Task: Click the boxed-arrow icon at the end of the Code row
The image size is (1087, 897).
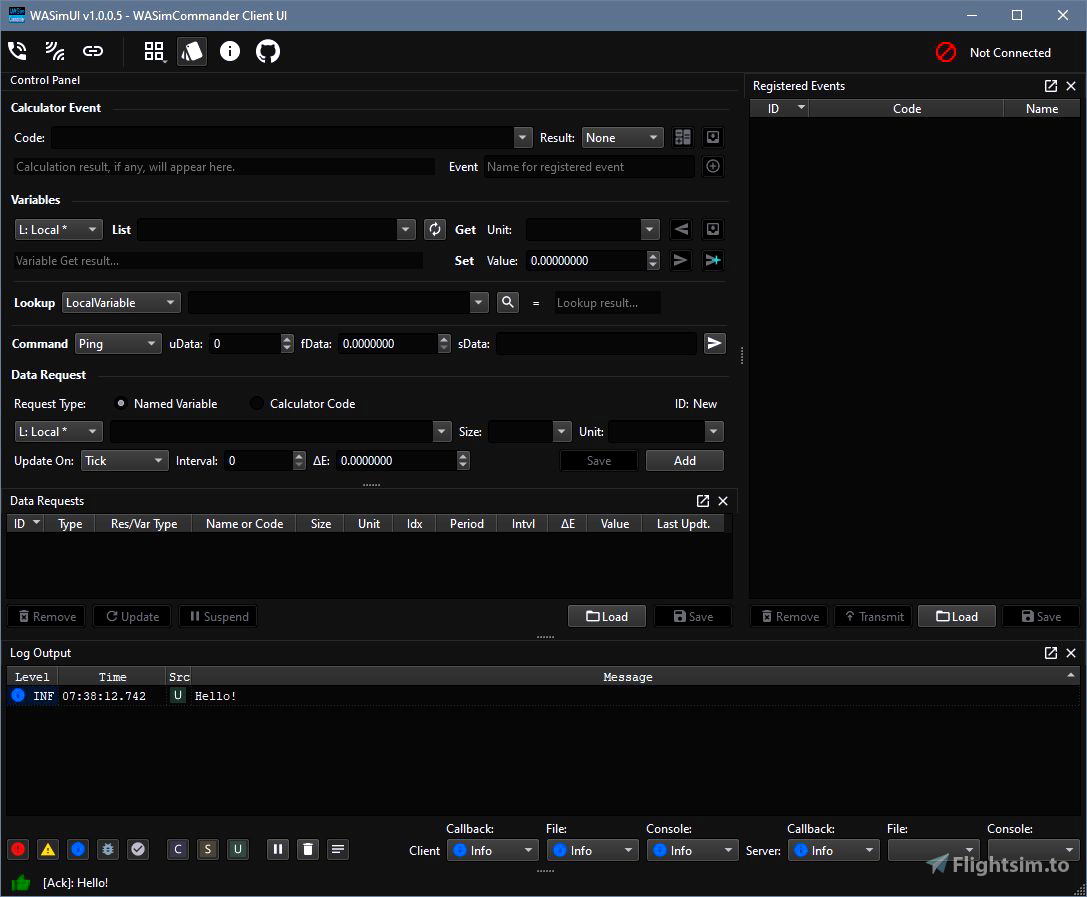Action: pos(713,137)
